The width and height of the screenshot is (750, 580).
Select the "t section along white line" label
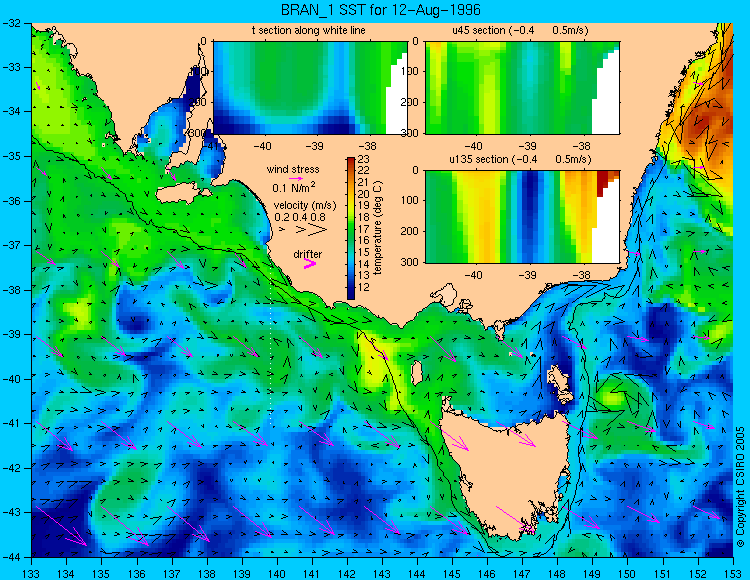tap(309, 30)
